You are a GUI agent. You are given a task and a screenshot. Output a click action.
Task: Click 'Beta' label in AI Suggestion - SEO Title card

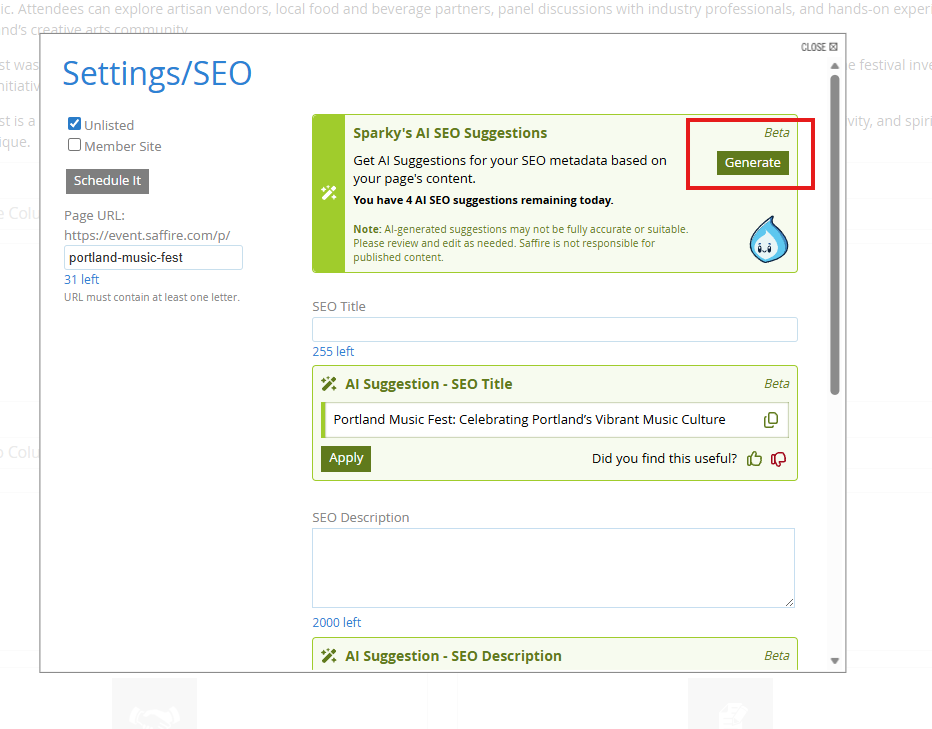point(777,384)
